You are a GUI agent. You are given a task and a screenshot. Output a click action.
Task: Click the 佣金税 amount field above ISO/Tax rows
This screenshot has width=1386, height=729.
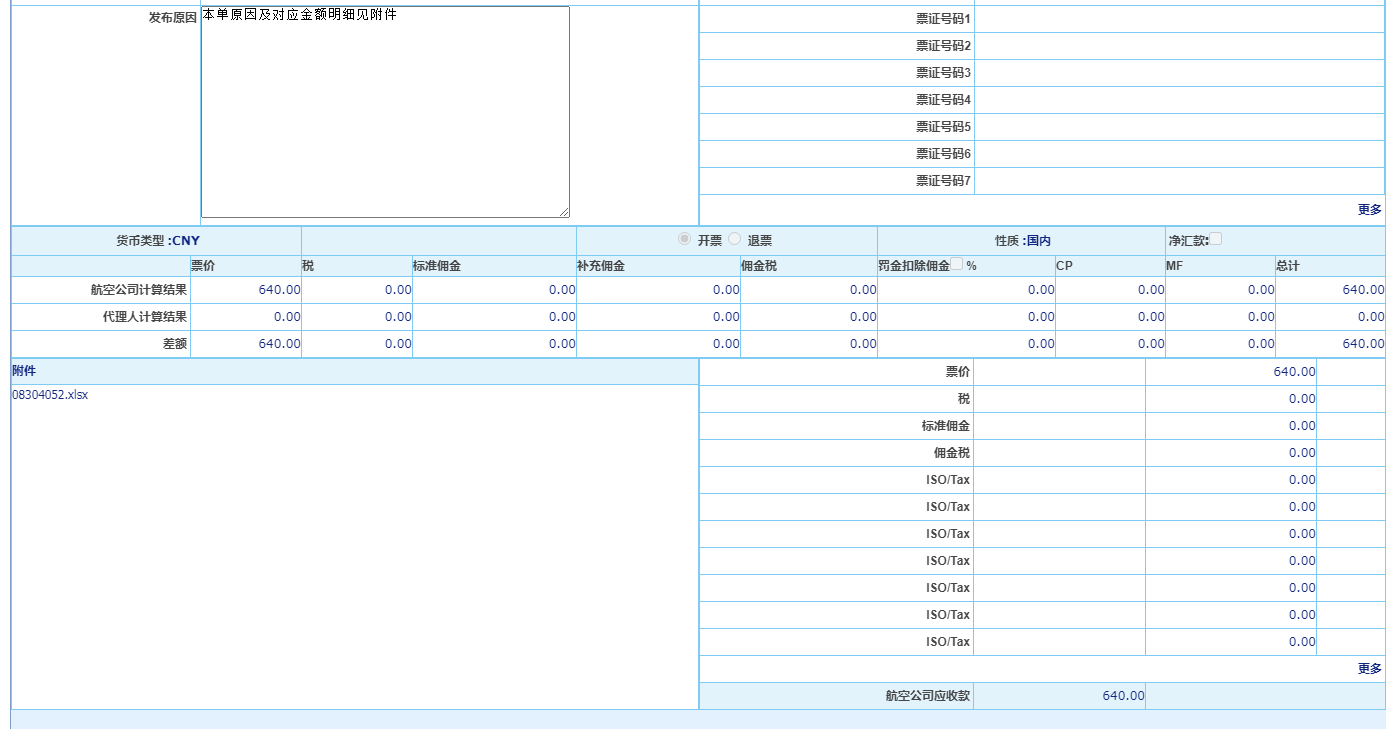1230,453
